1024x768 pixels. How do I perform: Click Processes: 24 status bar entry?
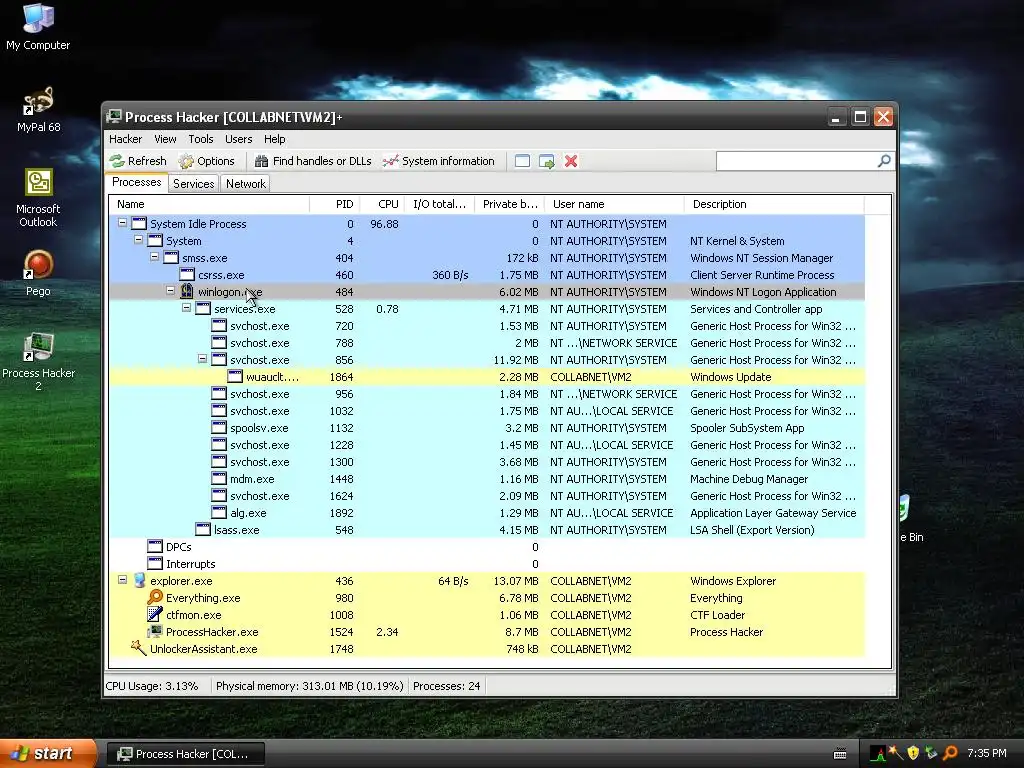[447, 686]
